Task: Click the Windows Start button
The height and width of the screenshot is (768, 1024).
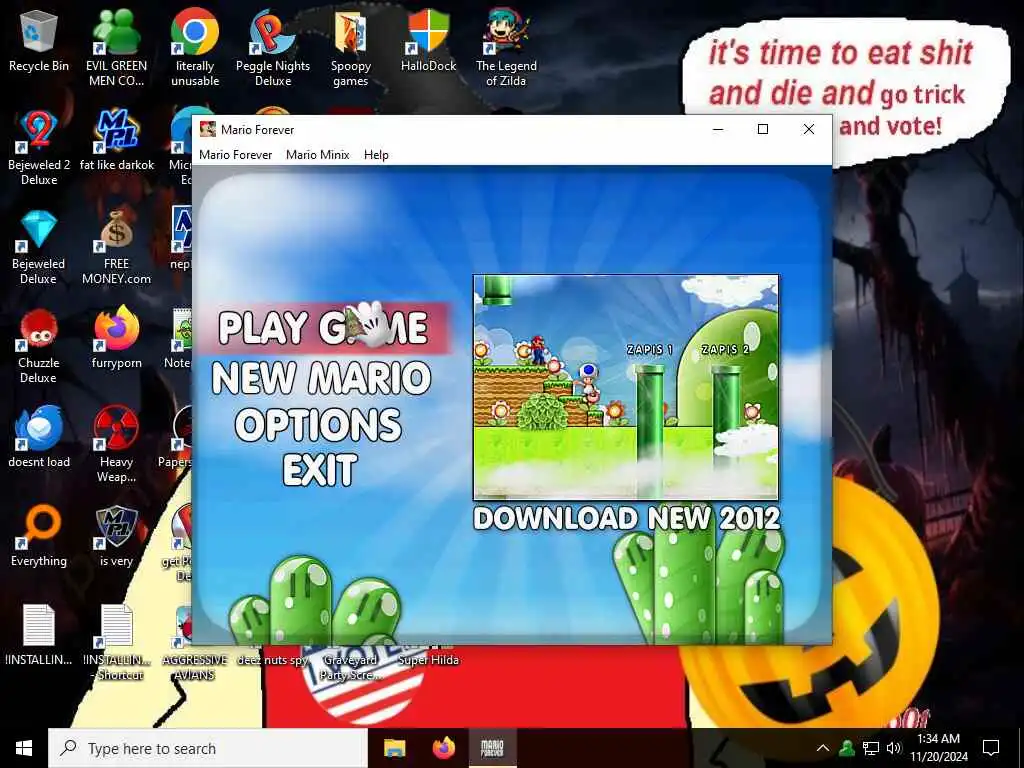Action: point(24,748)
